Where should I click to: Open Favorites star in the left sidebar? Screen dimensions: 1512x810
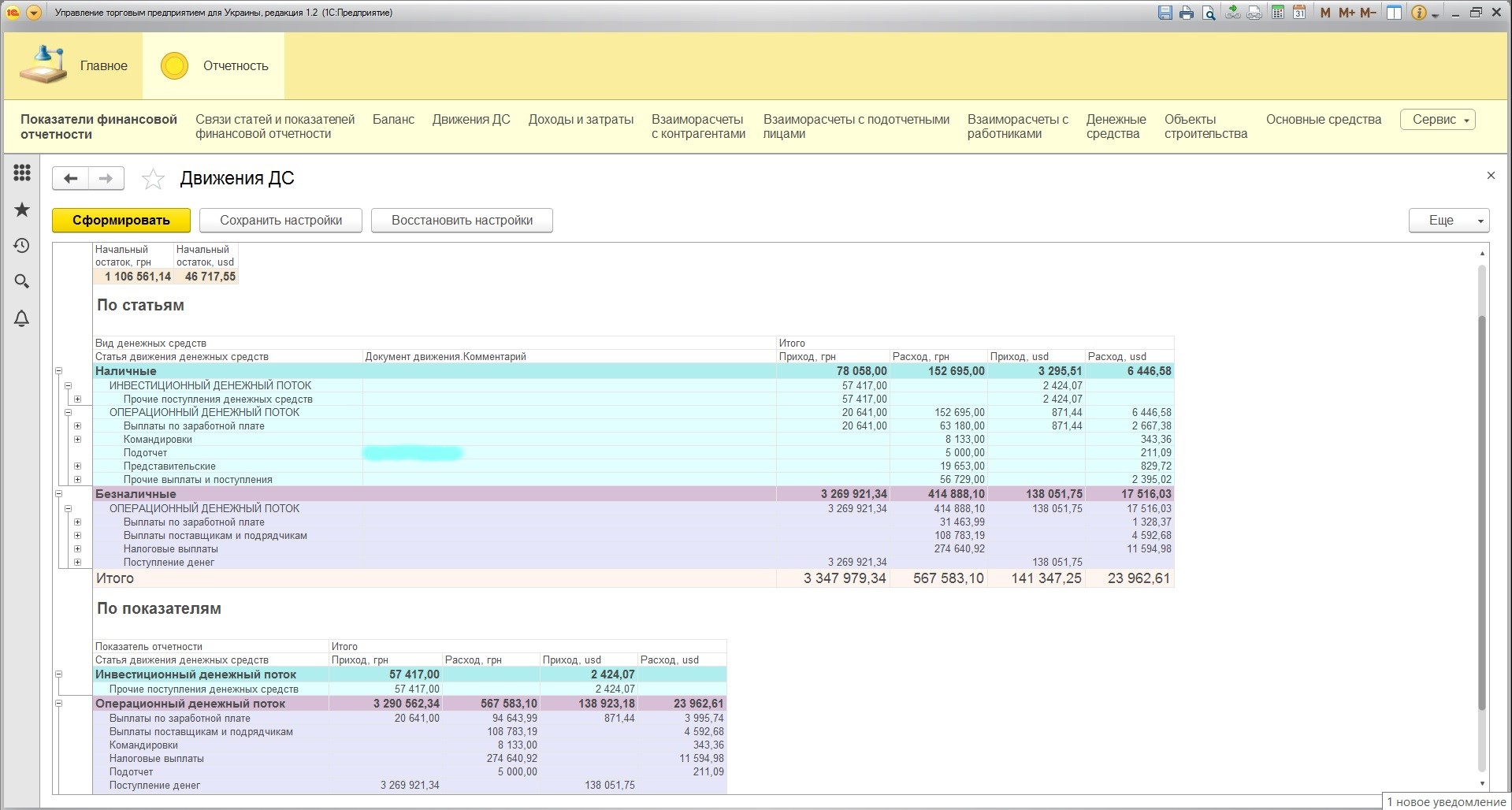[x=22, y=210]
